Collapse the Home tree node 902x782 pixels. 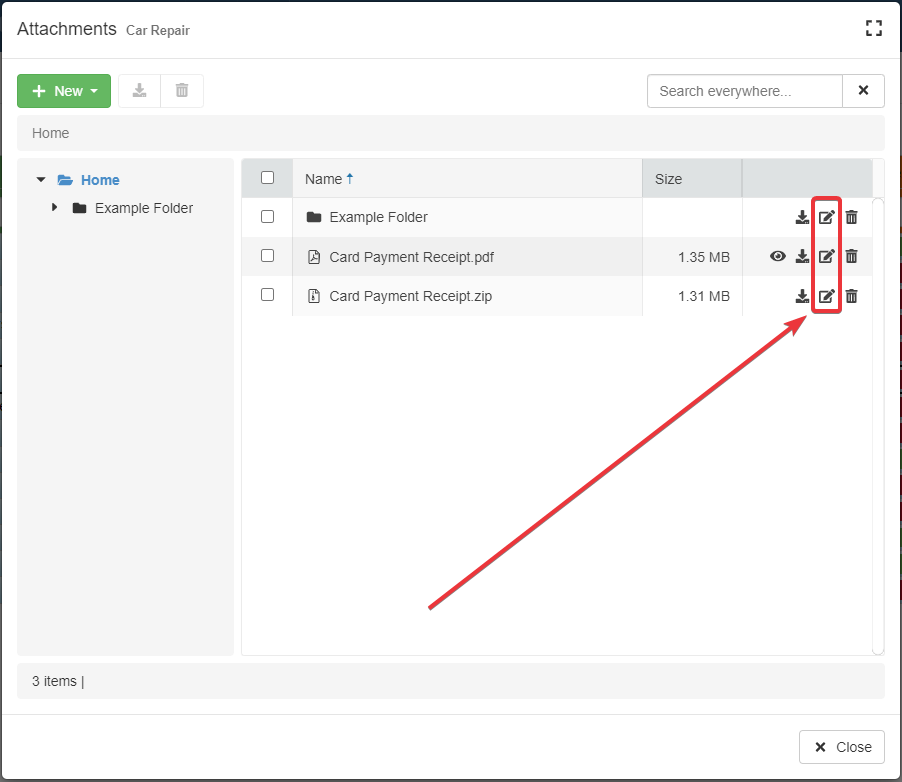coord(41,180)
